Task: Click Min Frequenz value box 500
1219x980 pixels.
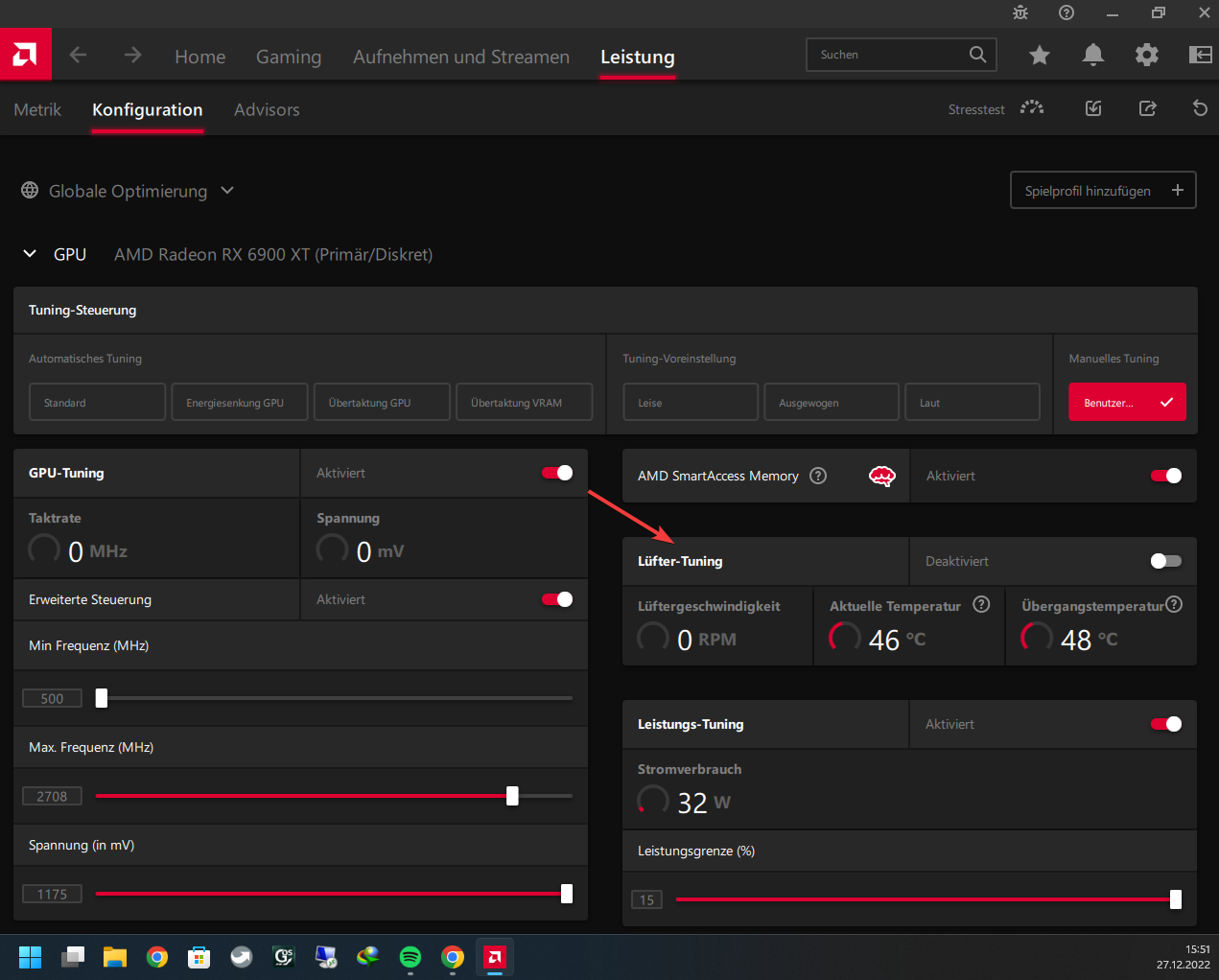Action: click(x=52, y=698)
